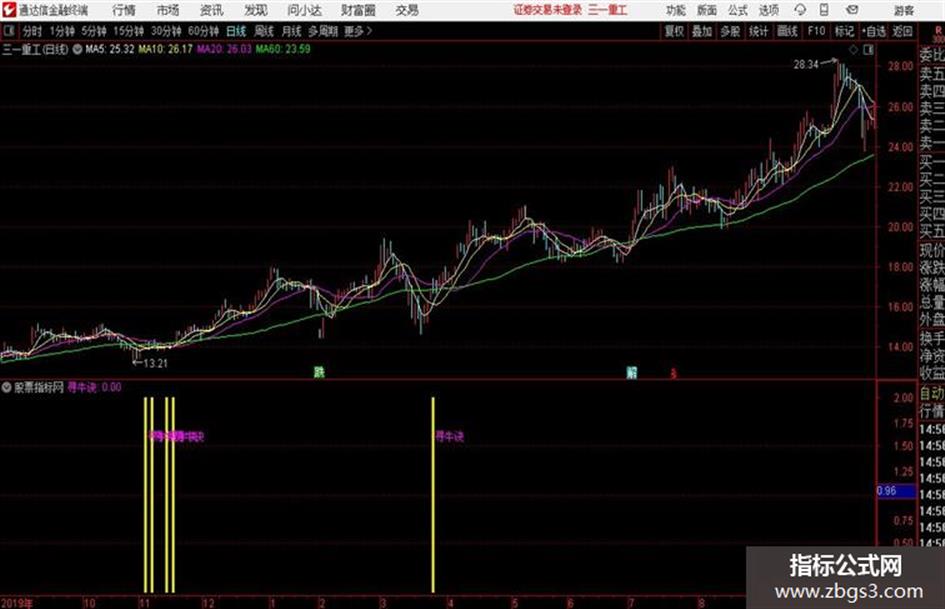Open the 功能 menu
Image resolution: width=945 pixels, height=609 pixels.
[676, 10]
